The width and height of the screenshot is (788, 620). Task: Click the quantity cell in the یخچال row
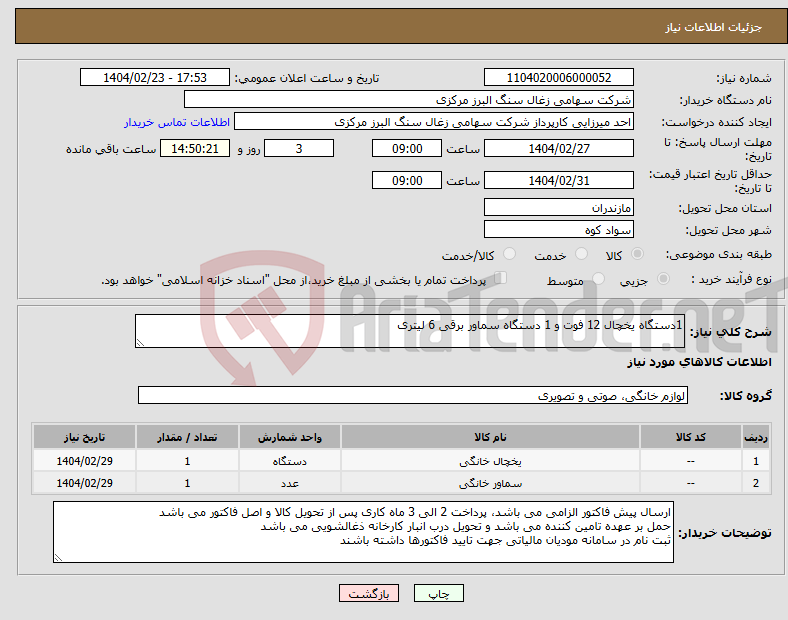187,461
